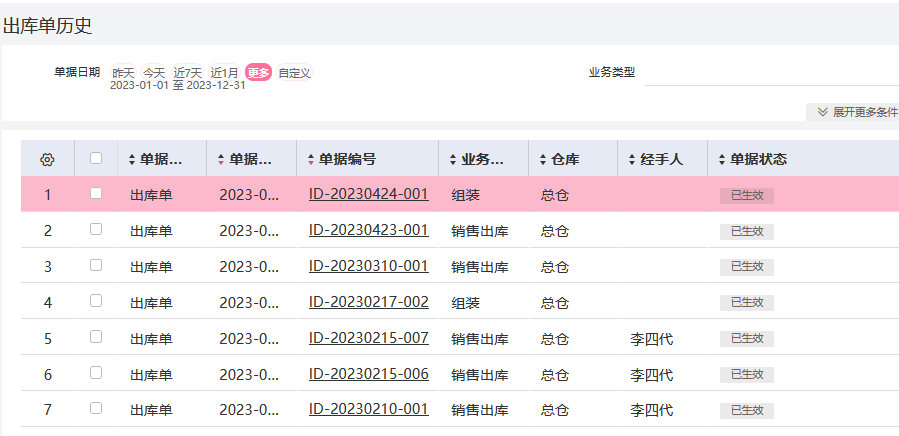Click sort arrows beside 经手人 header

click(x=631, y=159)
